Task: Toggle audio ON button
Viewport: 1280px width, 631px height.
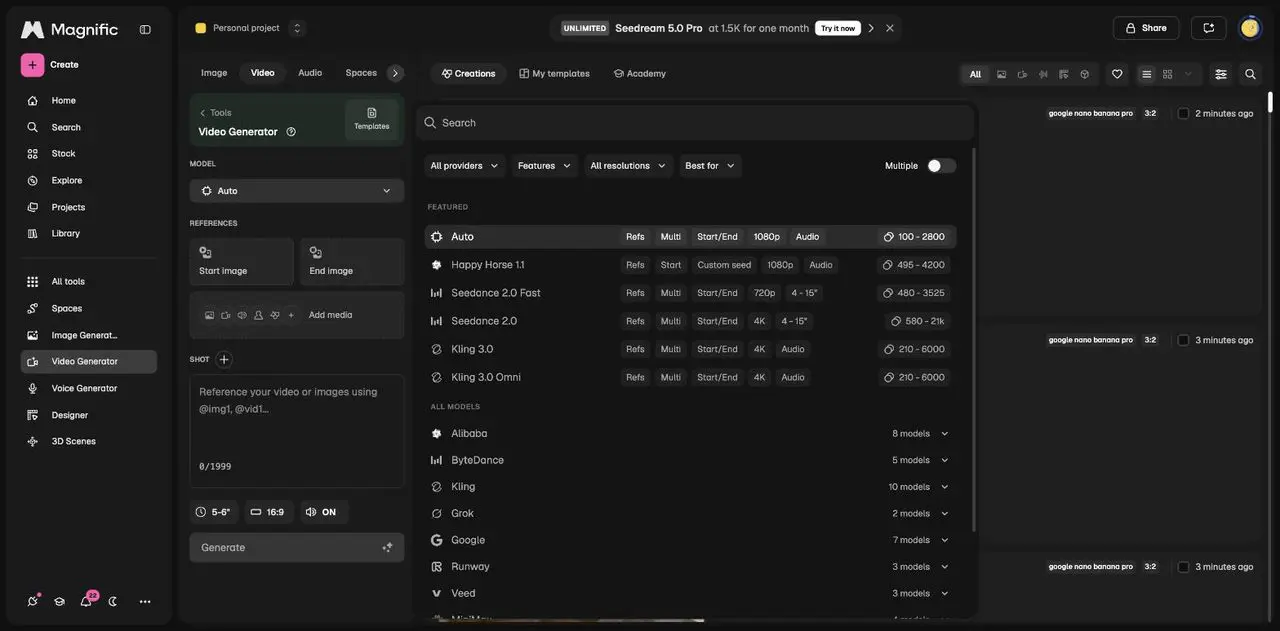Action: (323, 512)
